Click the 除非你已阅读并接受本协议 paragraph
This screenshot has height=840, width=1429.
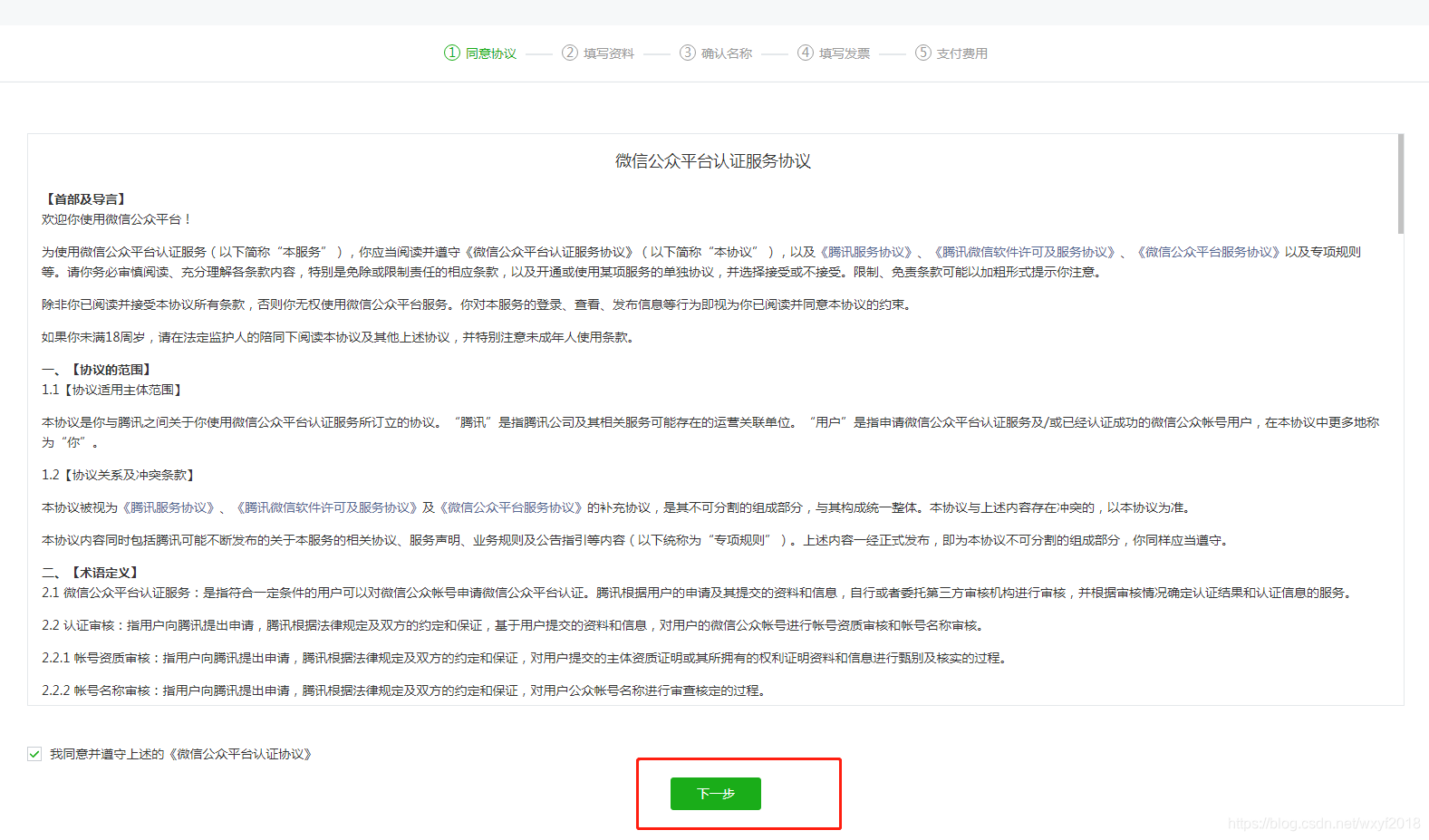(x=478, y=304)
